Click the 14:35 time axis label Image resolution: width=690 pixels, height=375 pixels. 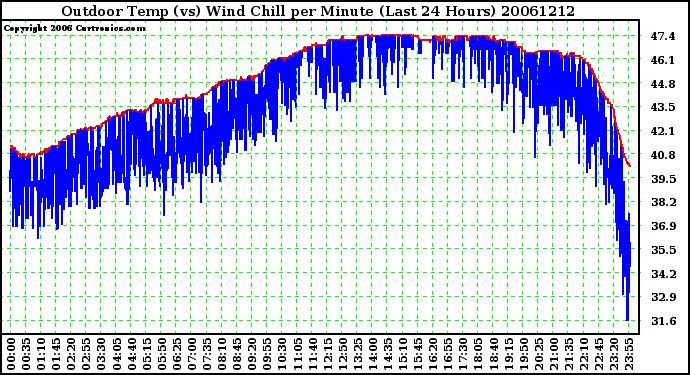(388, 354)
